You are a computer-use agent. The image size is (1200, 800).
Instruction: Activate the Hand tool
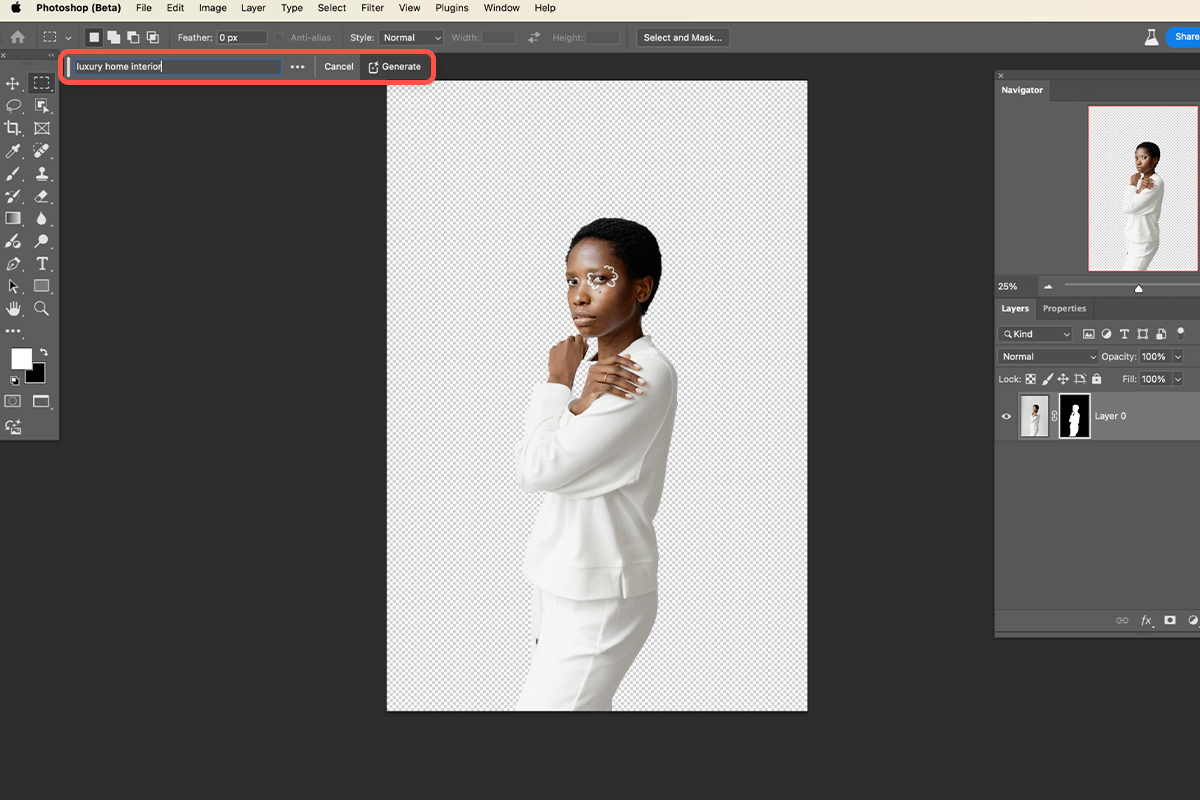13,309
